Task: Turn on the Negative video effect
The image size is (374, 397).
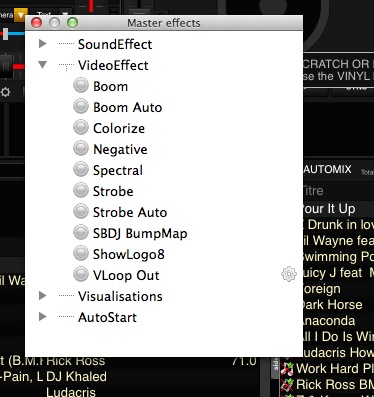Action: (81, 148)
